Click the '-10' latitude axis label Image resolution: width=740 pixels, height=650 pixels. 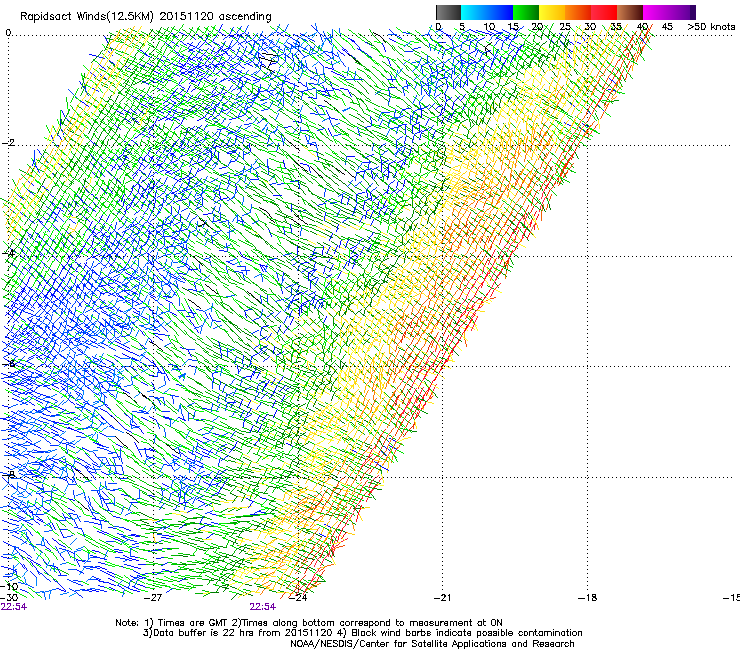click(9, 587)
